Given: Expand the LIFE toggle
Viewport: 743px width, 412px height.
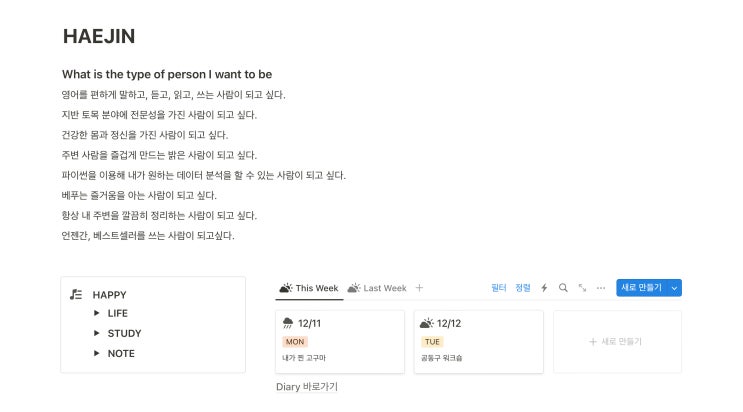Looking at the screenshot, I should pyautogui.click(x=97, y=313).
